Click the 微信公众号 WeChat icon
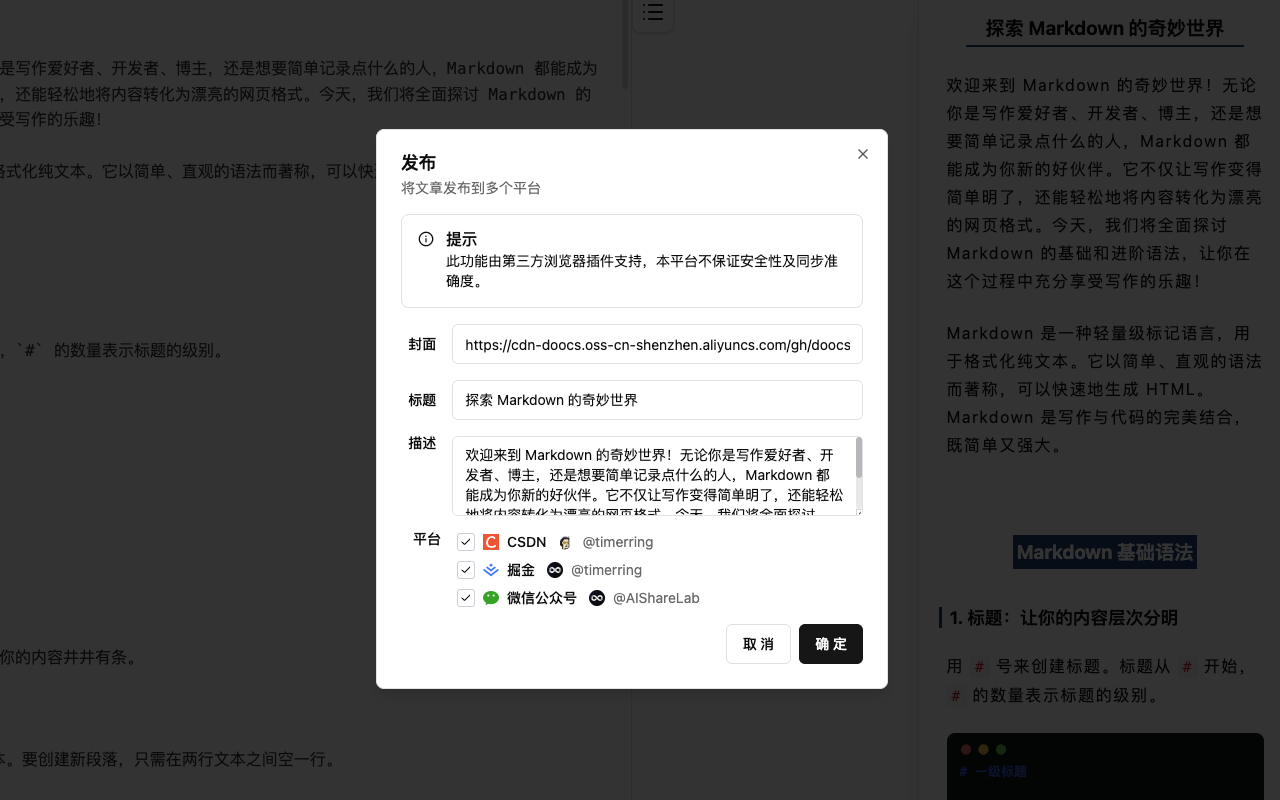Viewport: 1280px width, 800px height. pyautogui.click(x=491, y=597)
